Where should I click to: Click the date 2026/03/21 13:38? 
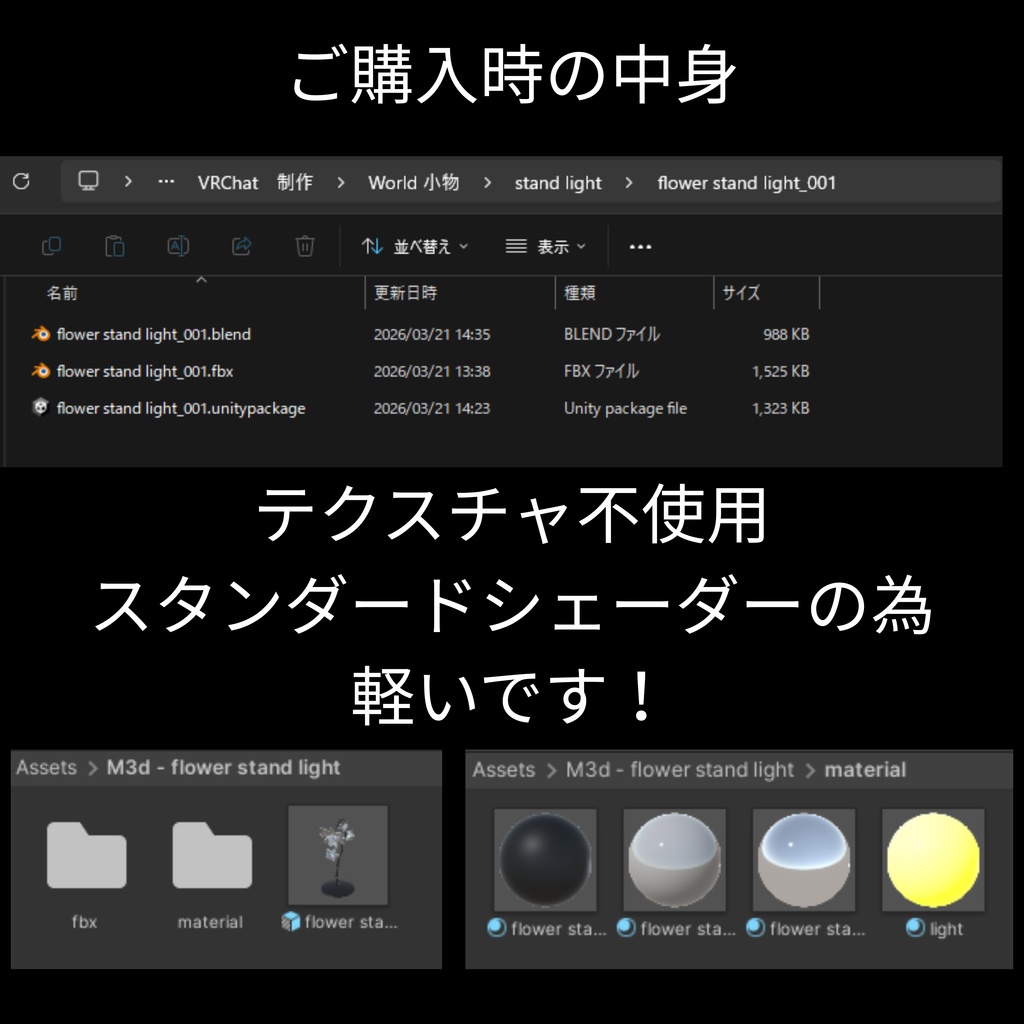432,371
